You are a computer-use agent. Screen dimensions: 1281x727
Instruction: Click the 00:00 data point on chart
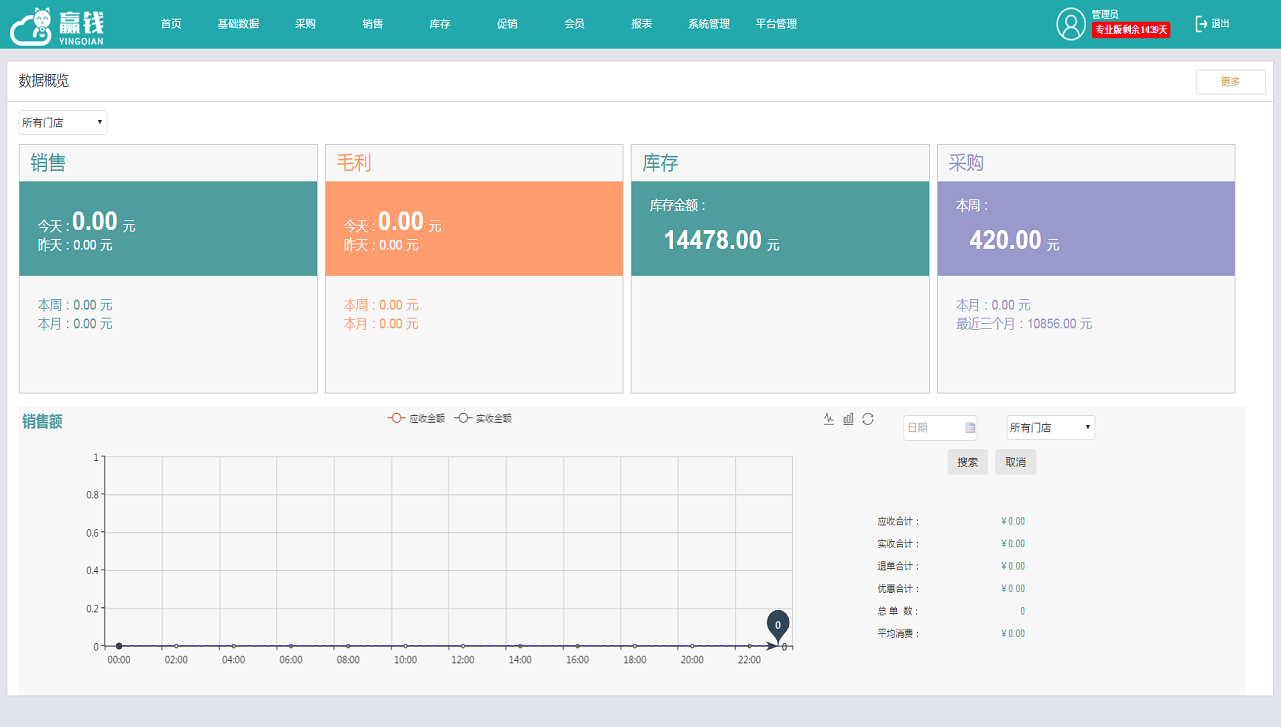coord(119,646)
